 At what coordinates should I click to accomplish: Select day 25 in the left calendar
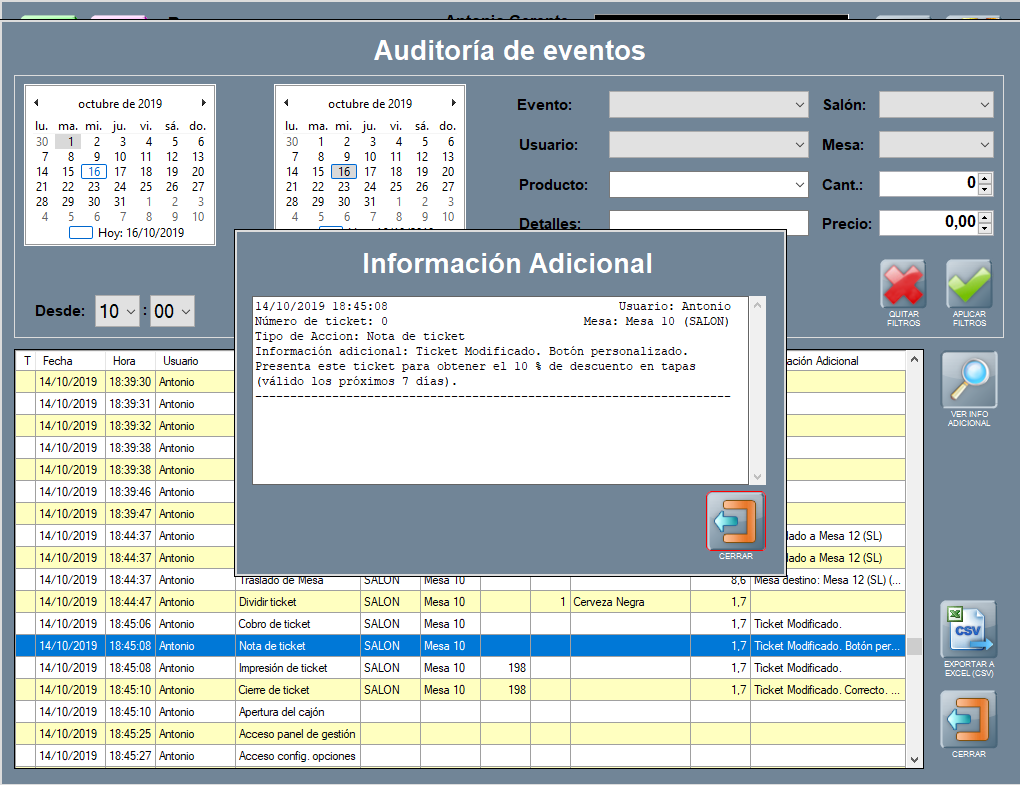click(146, 186)
